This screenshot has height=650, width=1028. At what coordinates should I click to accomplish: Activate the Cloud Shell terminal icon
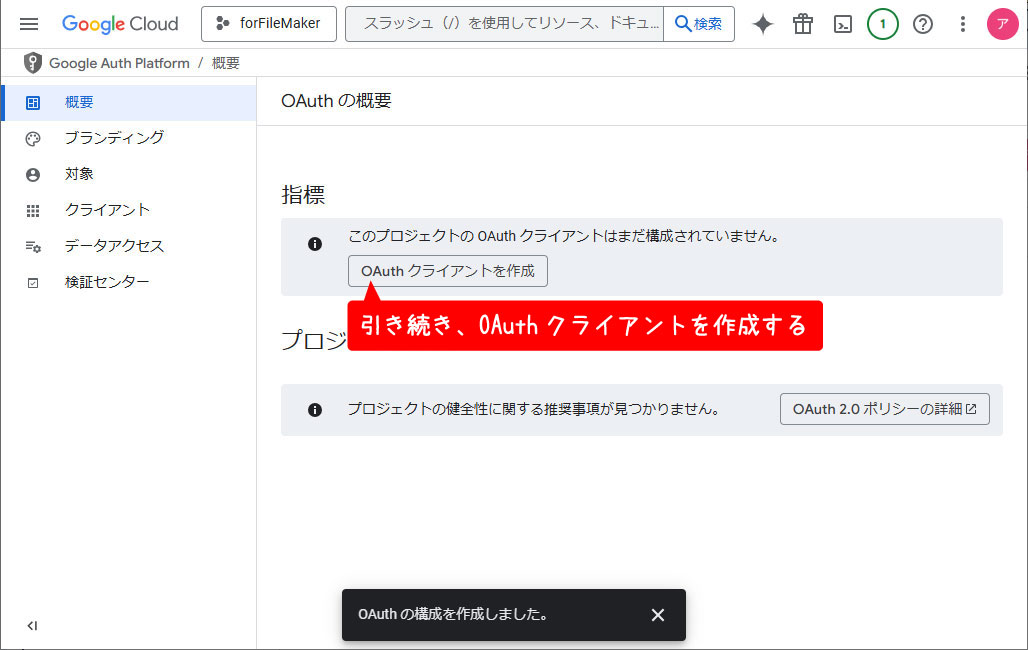[x=842, y=24]
